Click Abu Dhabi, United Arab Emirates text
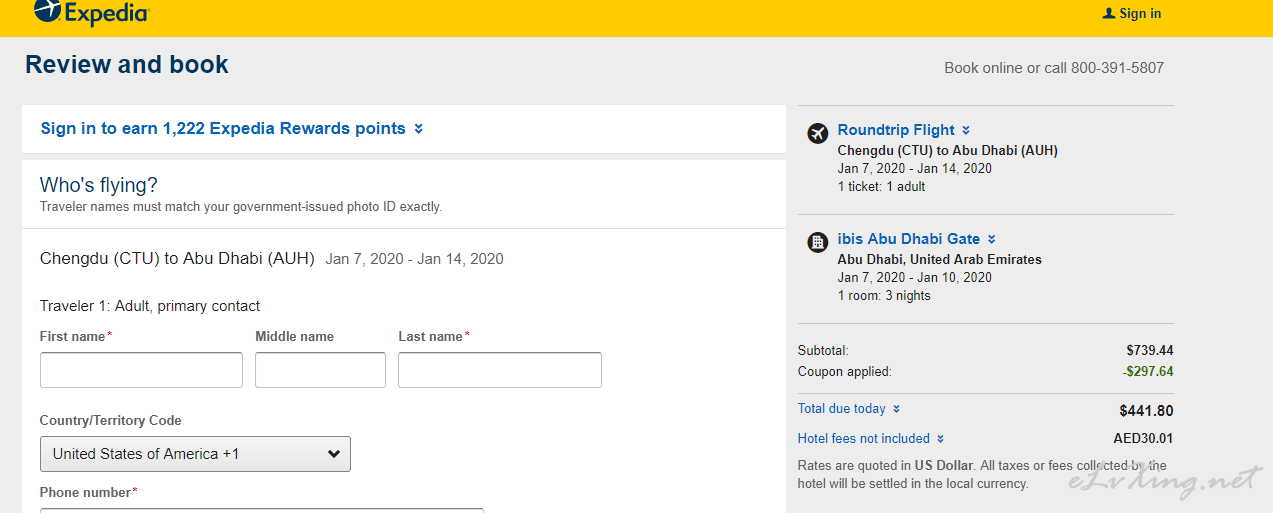This screenshot has width=1273, height=513. pos(940,260)
